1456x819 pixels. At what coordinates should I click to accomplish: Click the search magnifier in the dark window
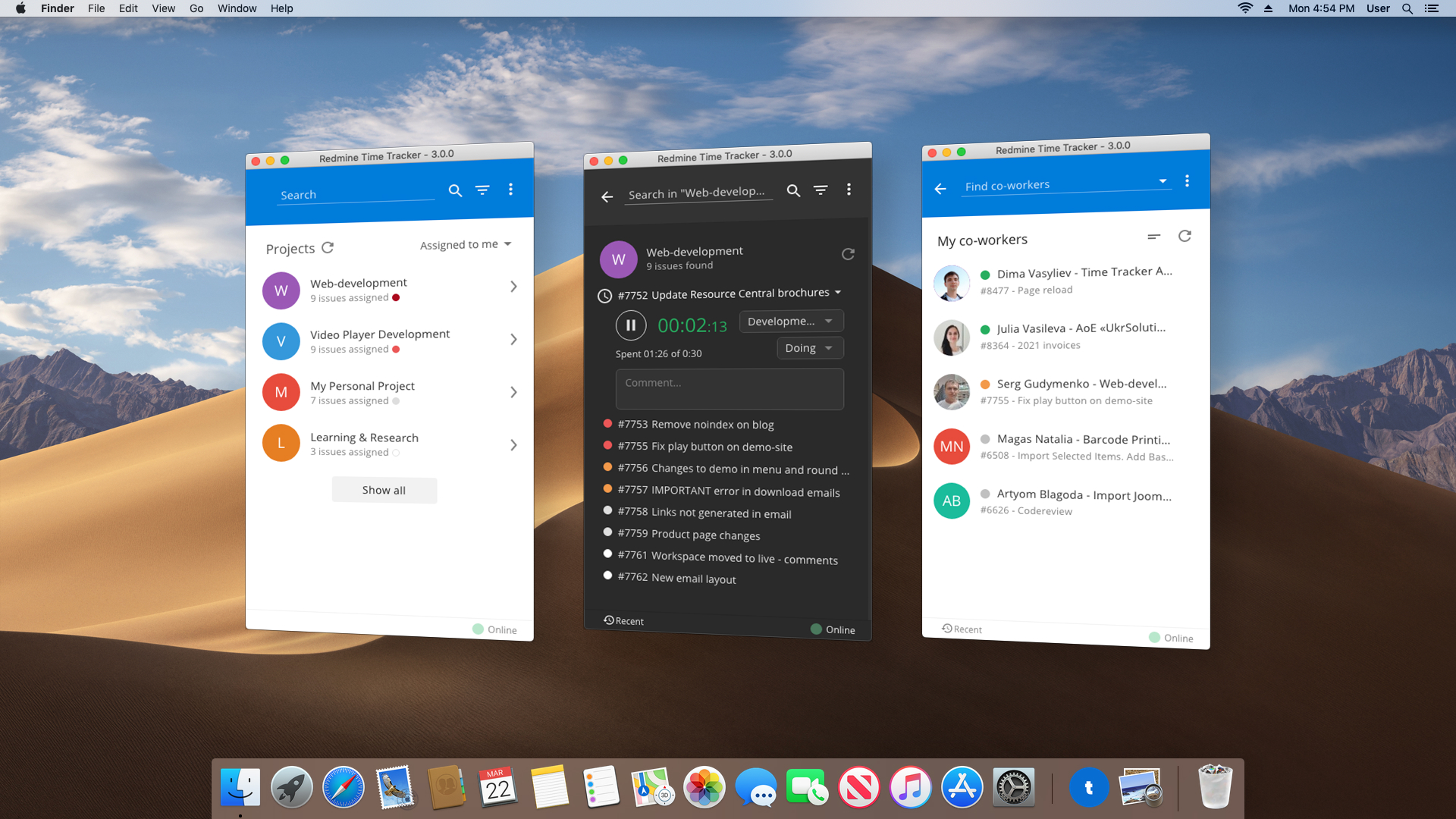coord(793,190)
